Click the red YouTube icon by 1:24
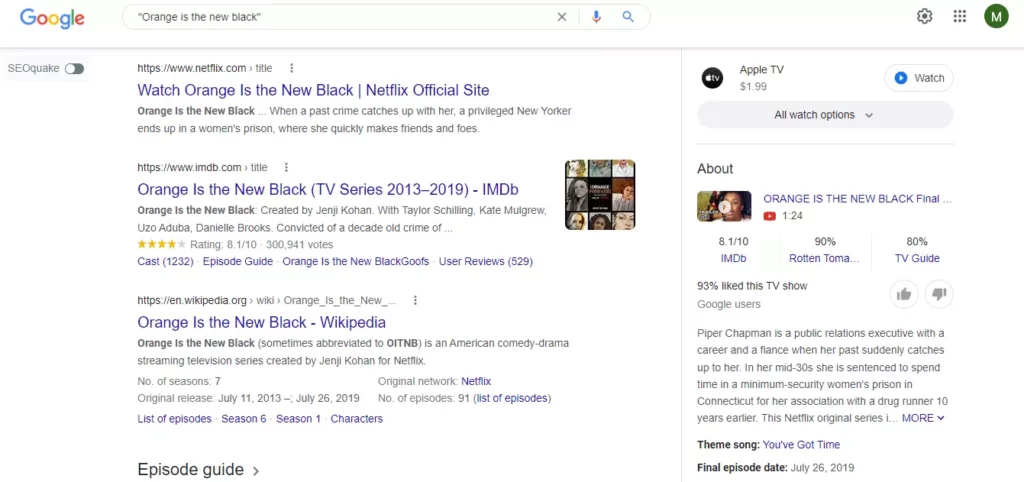The height and width of the screenshot is (482, 1024). [x=769, y=216]
